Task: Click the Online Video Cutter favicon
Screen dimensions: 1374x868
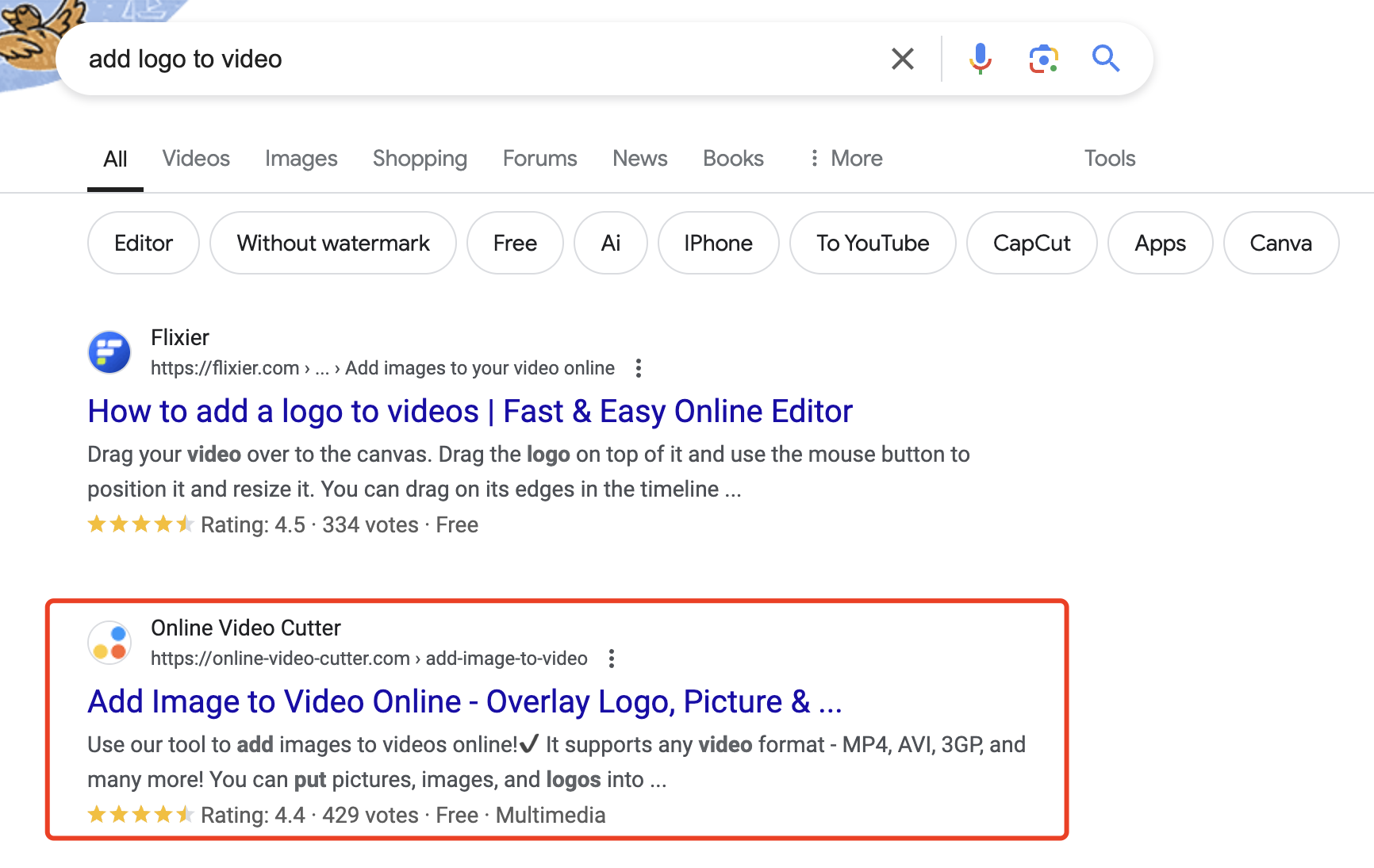Action: [x=109, y=643]
